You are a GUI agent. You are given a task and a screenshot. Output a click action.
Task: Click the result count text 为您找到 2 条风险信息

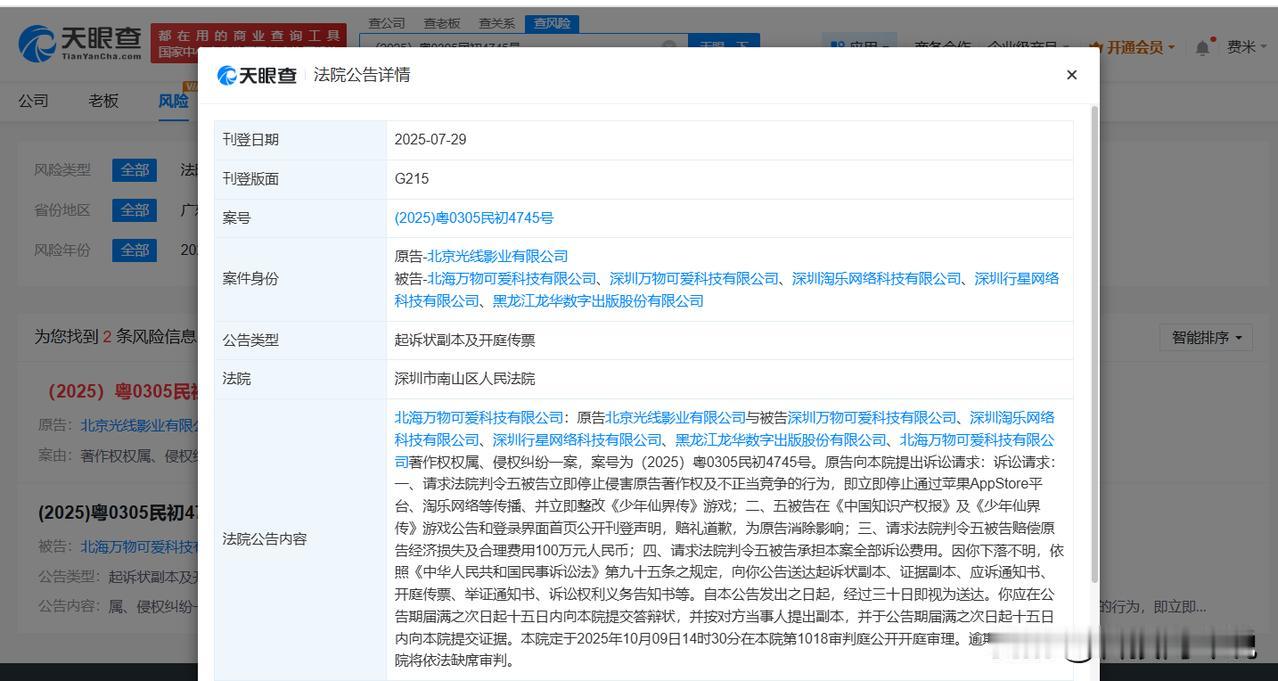point(115,337)
